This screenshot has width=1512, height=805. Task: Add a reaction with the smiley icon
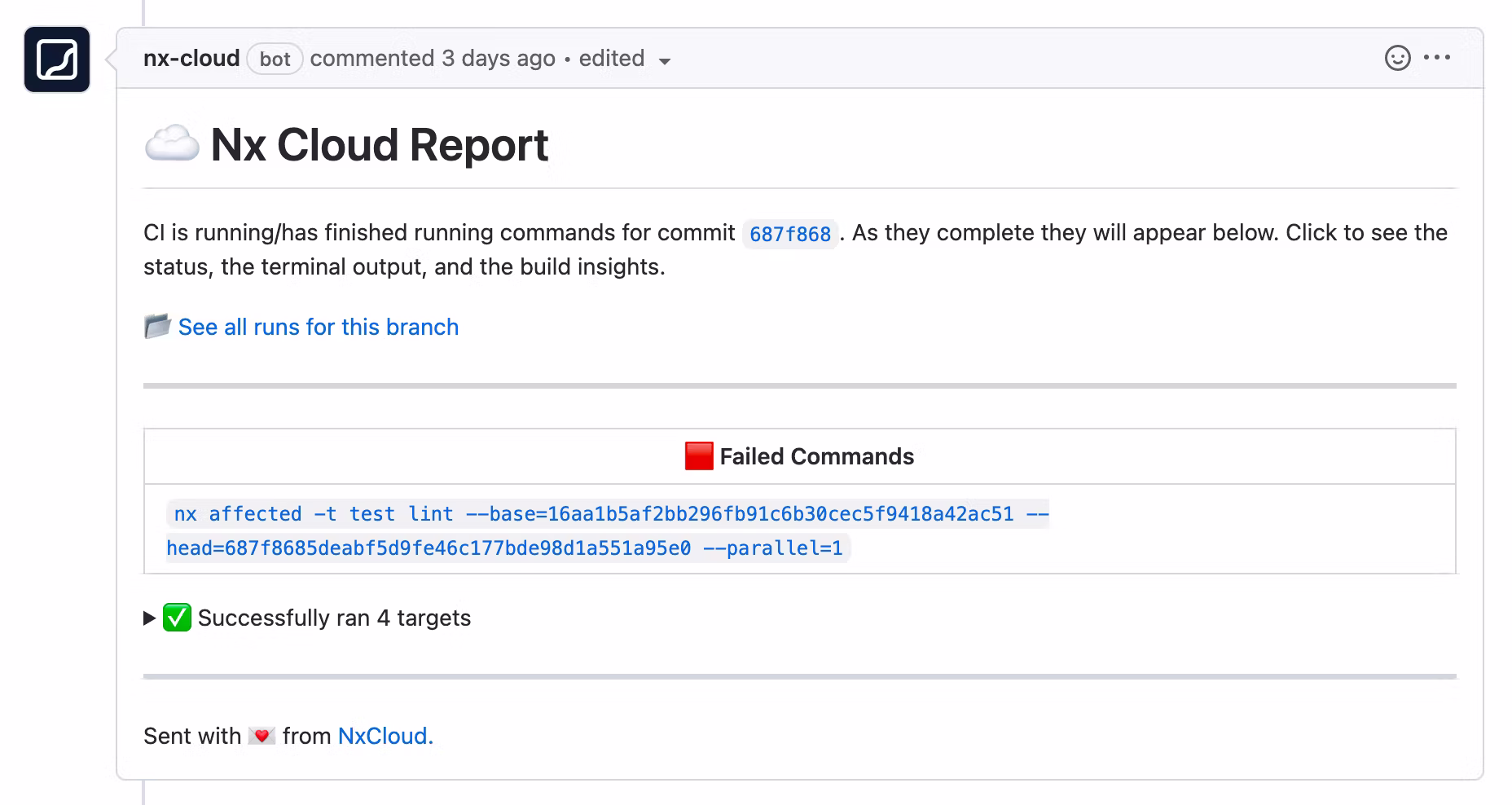pos(1397,58)
